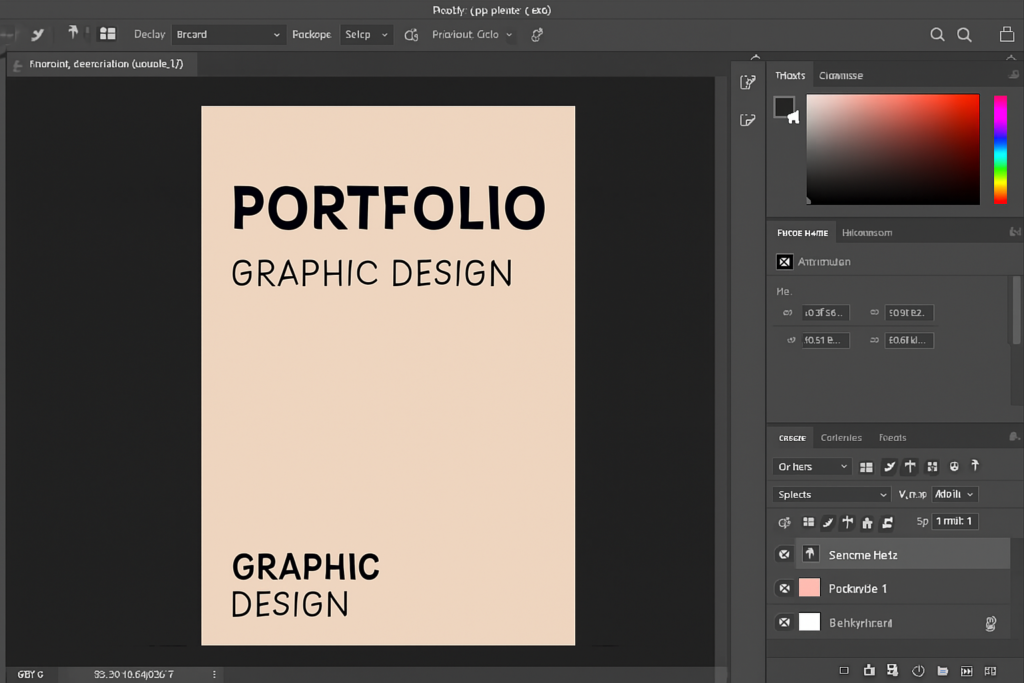This screenshot has width=1024, height=683.
Task: Open the grid view icon near Declay
Action: (110, 33)
